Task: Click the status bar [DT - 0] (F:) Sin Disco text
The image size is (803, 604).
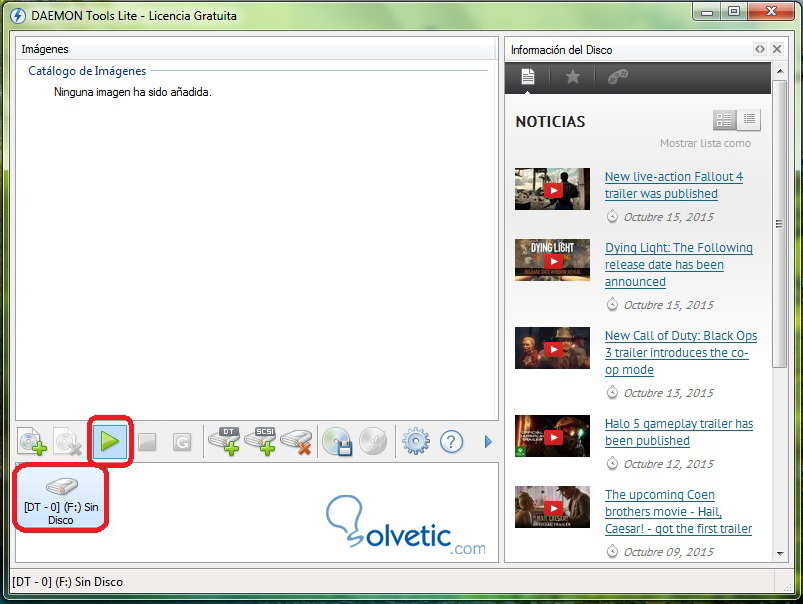Action: pyautogui.click(x=67, y=582)
